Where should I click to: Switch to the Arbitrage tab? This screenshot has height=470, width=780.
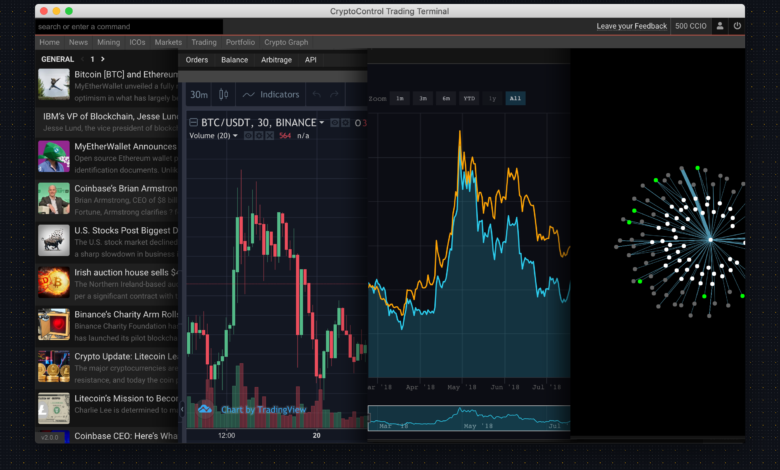(276, 60)
